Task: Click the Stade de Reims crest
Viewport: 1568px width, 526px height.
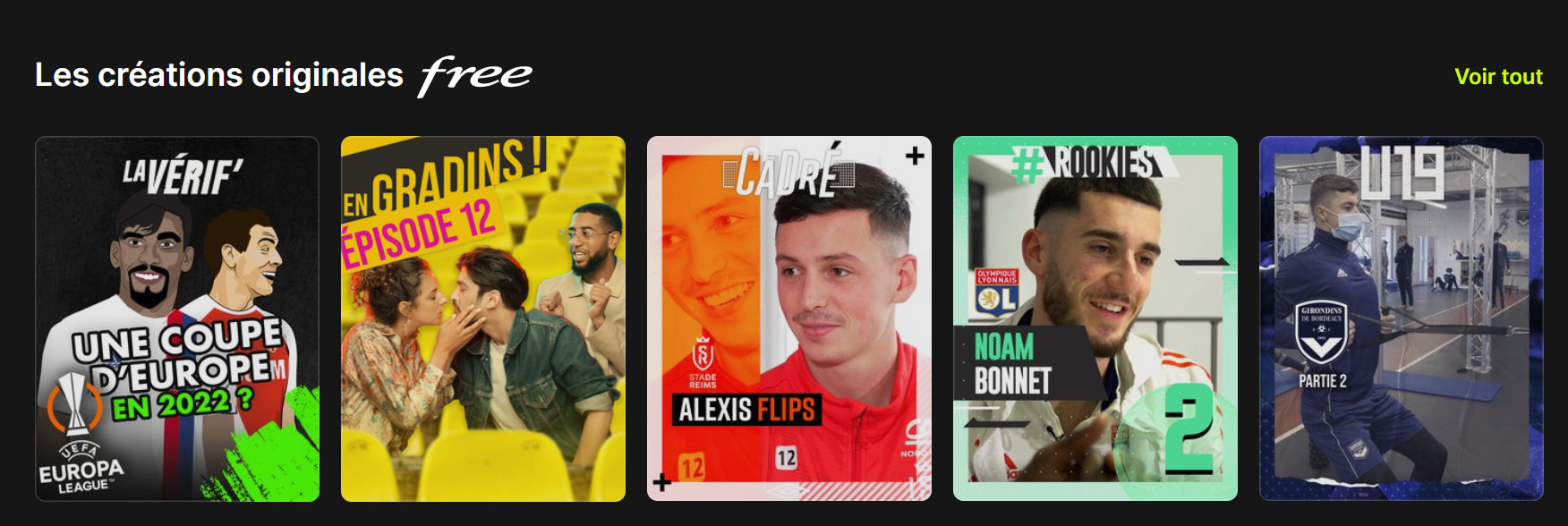Action: click(703, 362)
